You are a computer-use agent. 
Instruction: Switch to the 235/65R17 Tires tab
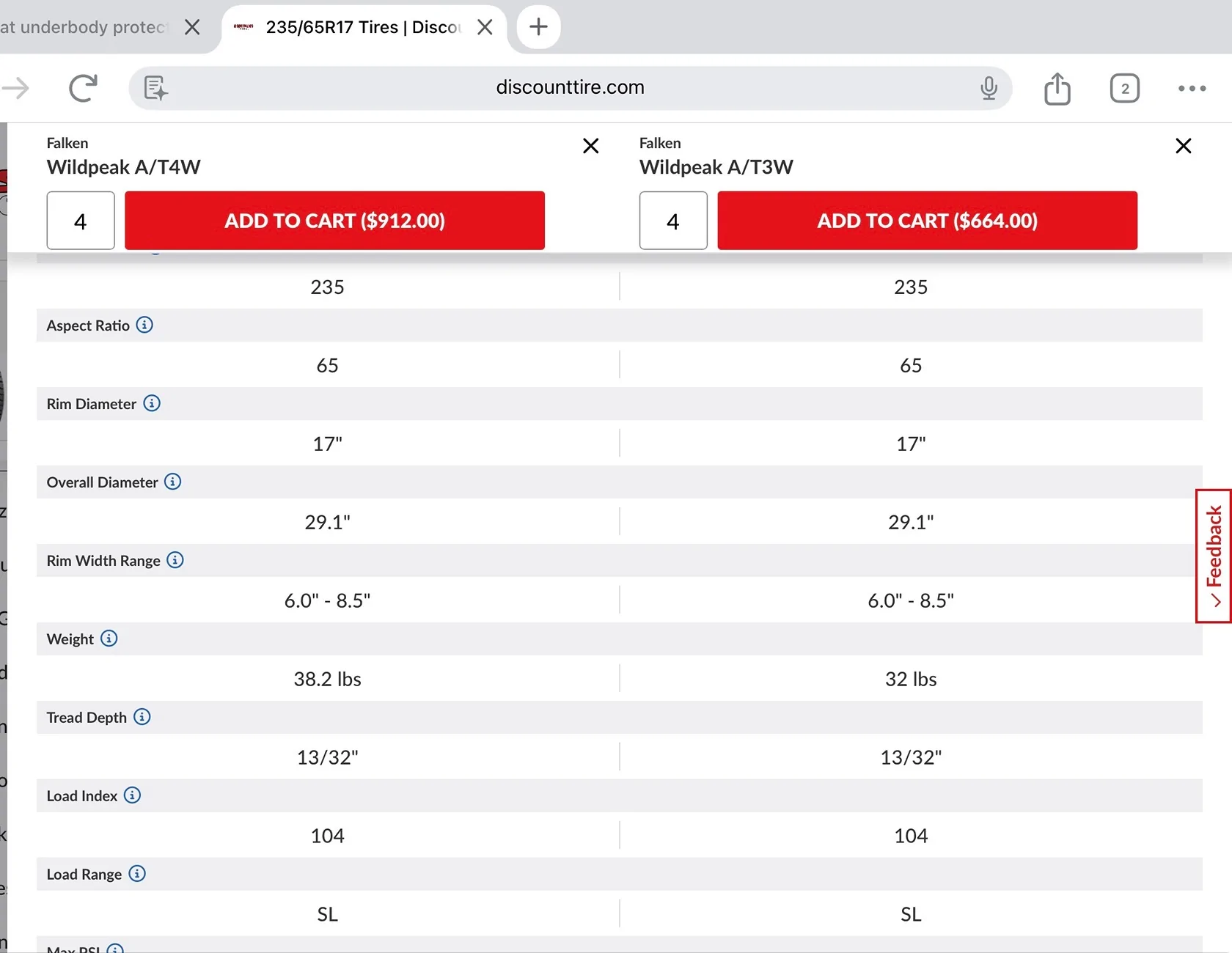(x=352, y=28)
